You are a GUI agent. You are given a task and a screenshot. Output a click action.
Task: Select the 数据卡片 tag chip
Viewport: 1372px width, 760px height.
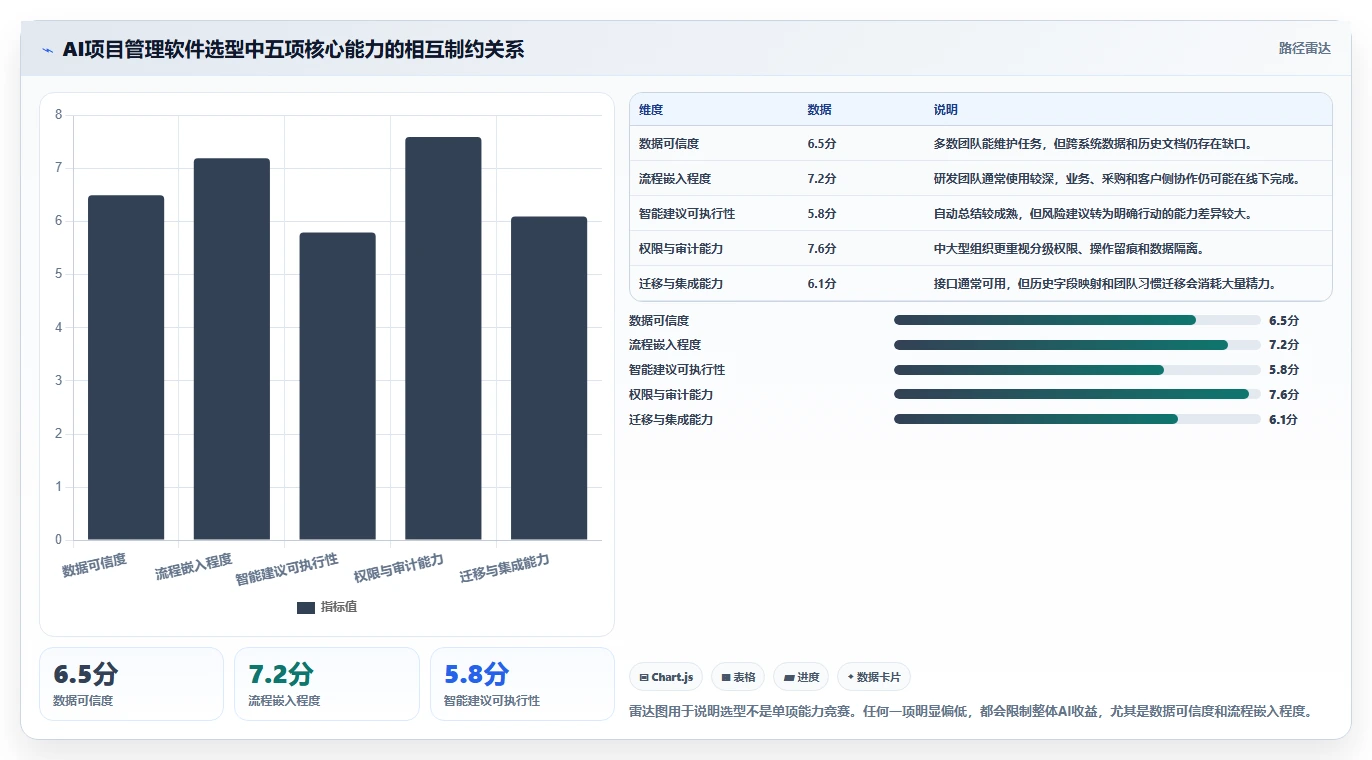click(x=874, y=677)
